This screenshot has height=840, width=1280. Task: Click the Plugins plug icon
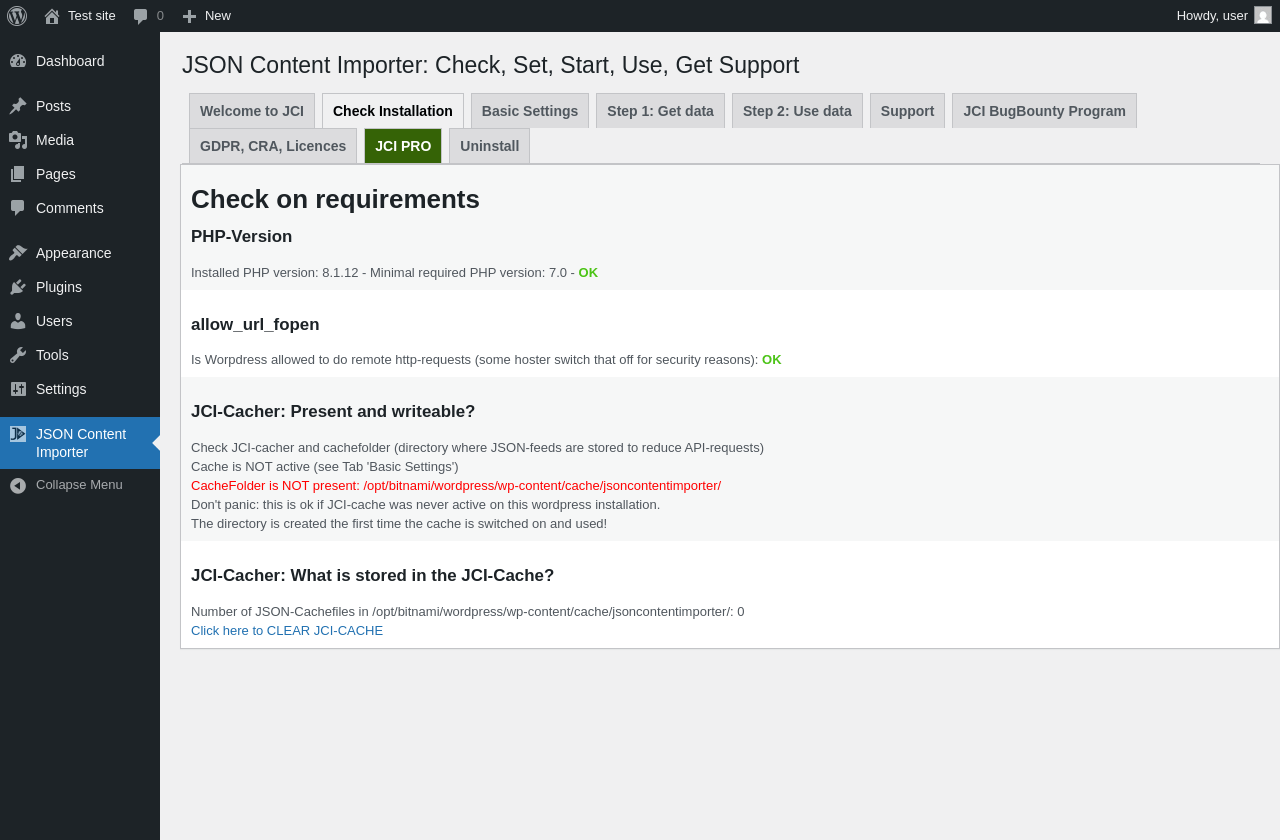(x=18, y=287)
